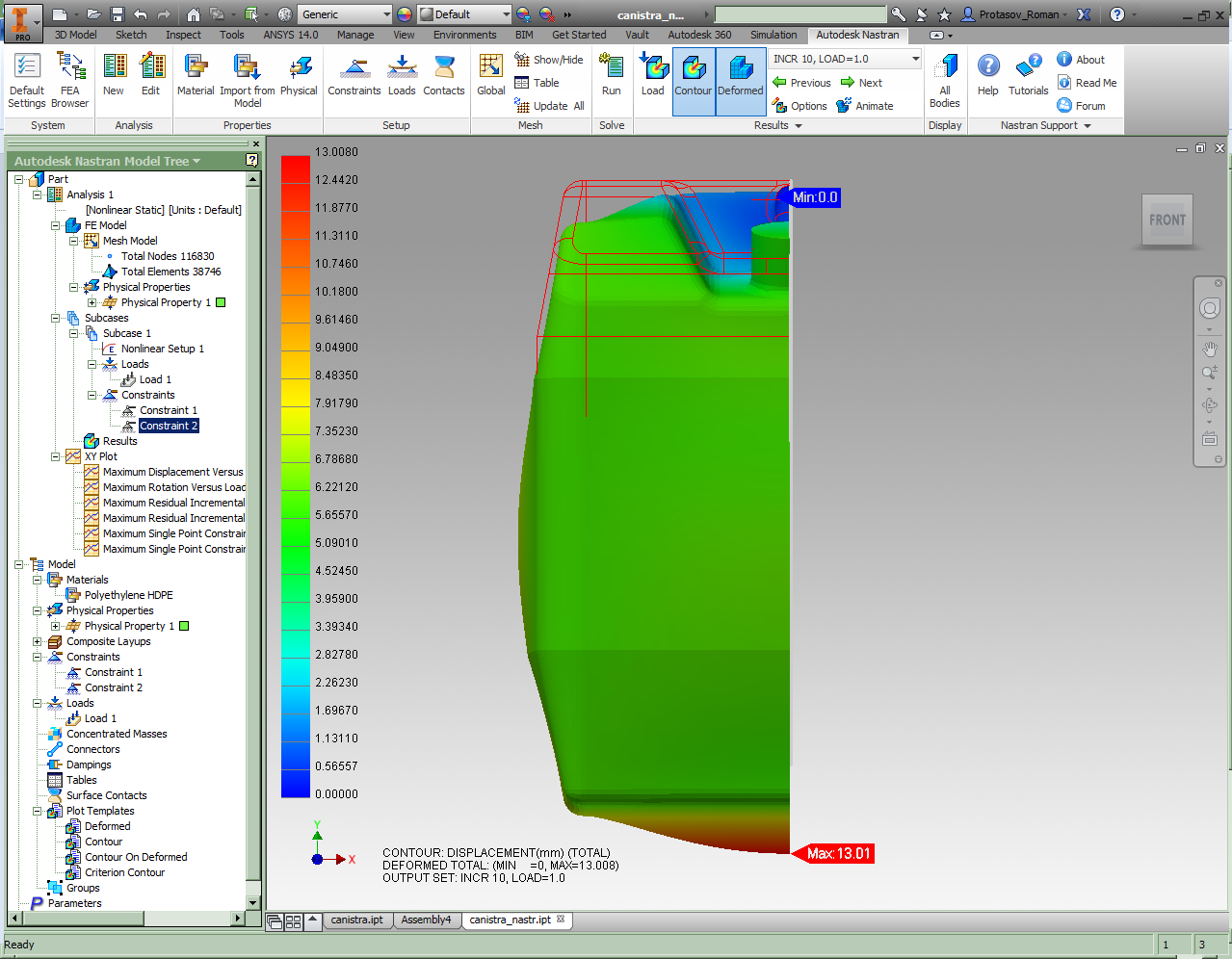Screen dimensions: 1232x959
Task: Toggle Show/Hide mesh option
Action: pos(549,60)
